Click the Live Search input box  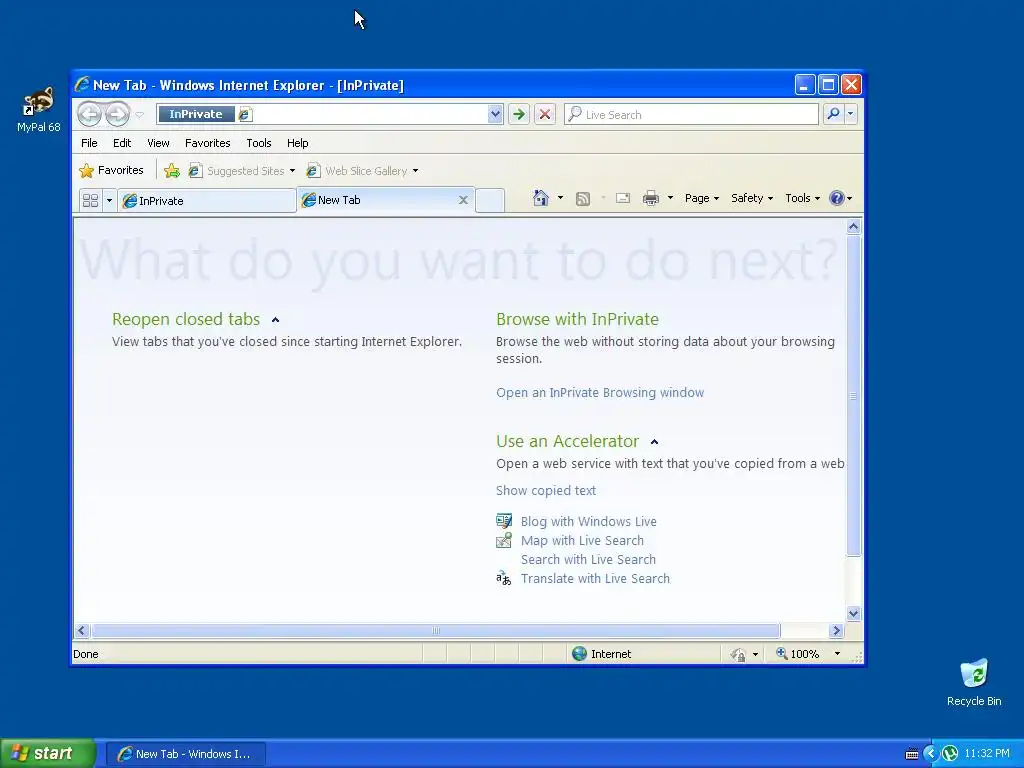click(x=691, y=114)
